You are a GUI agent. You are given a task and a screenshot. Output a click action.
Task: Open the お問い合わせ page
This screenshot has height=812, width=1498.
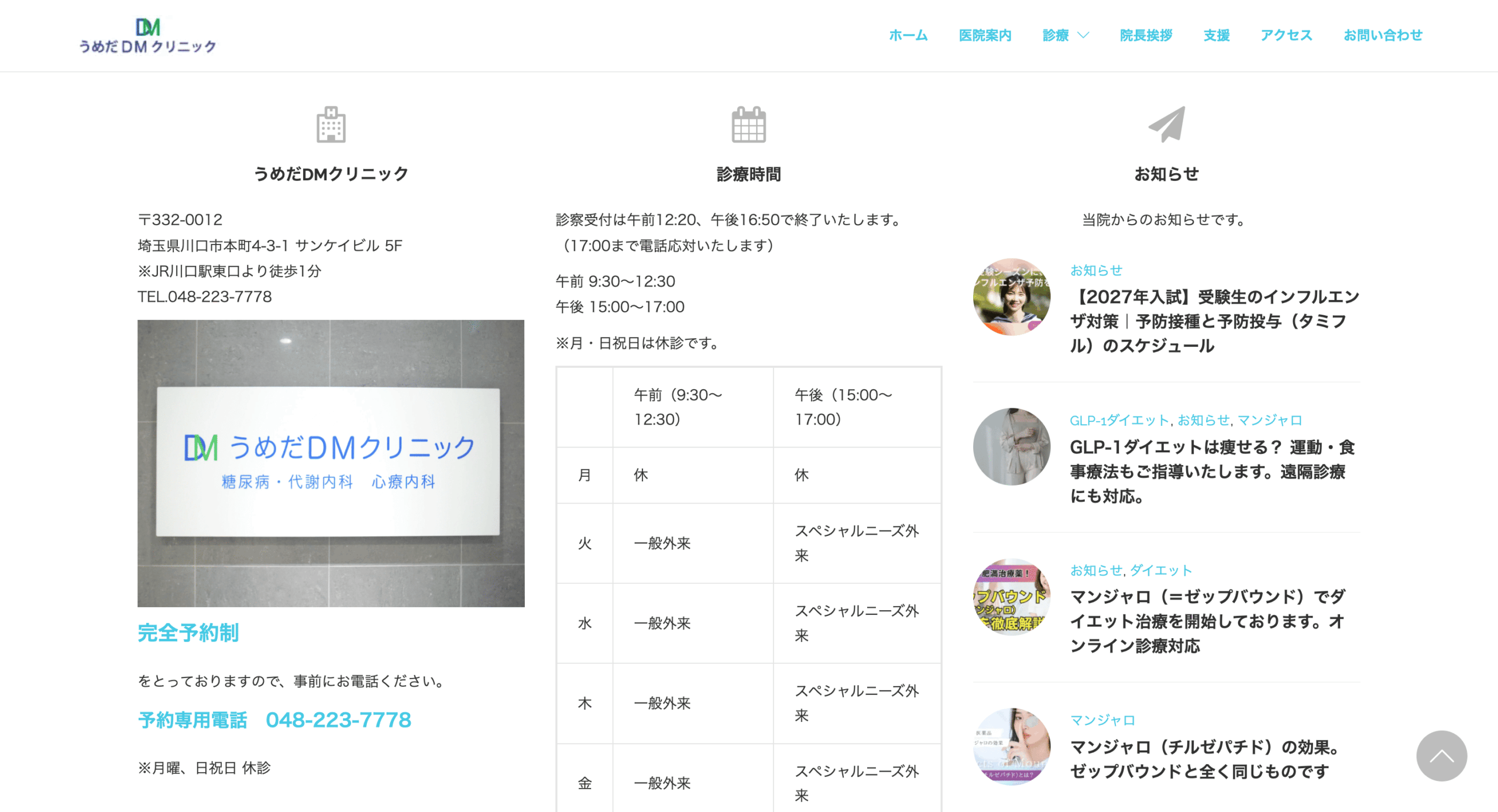click(x=1383, y=35)
